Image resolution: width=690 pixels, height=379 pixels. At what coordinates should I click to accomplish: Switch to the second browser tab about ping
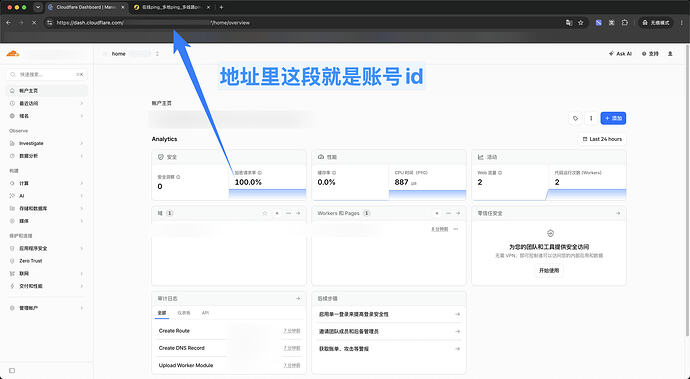pos(172,7)
